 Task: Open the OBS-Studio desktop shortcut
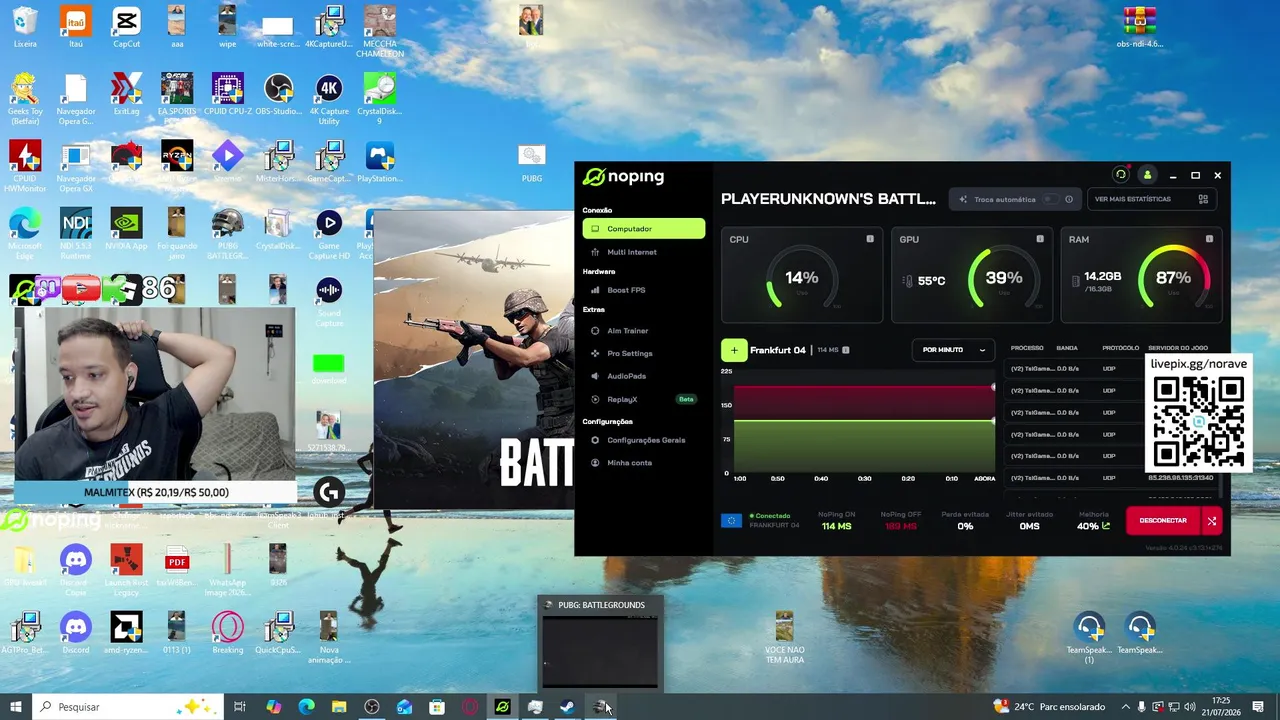[x=278, y=95]
